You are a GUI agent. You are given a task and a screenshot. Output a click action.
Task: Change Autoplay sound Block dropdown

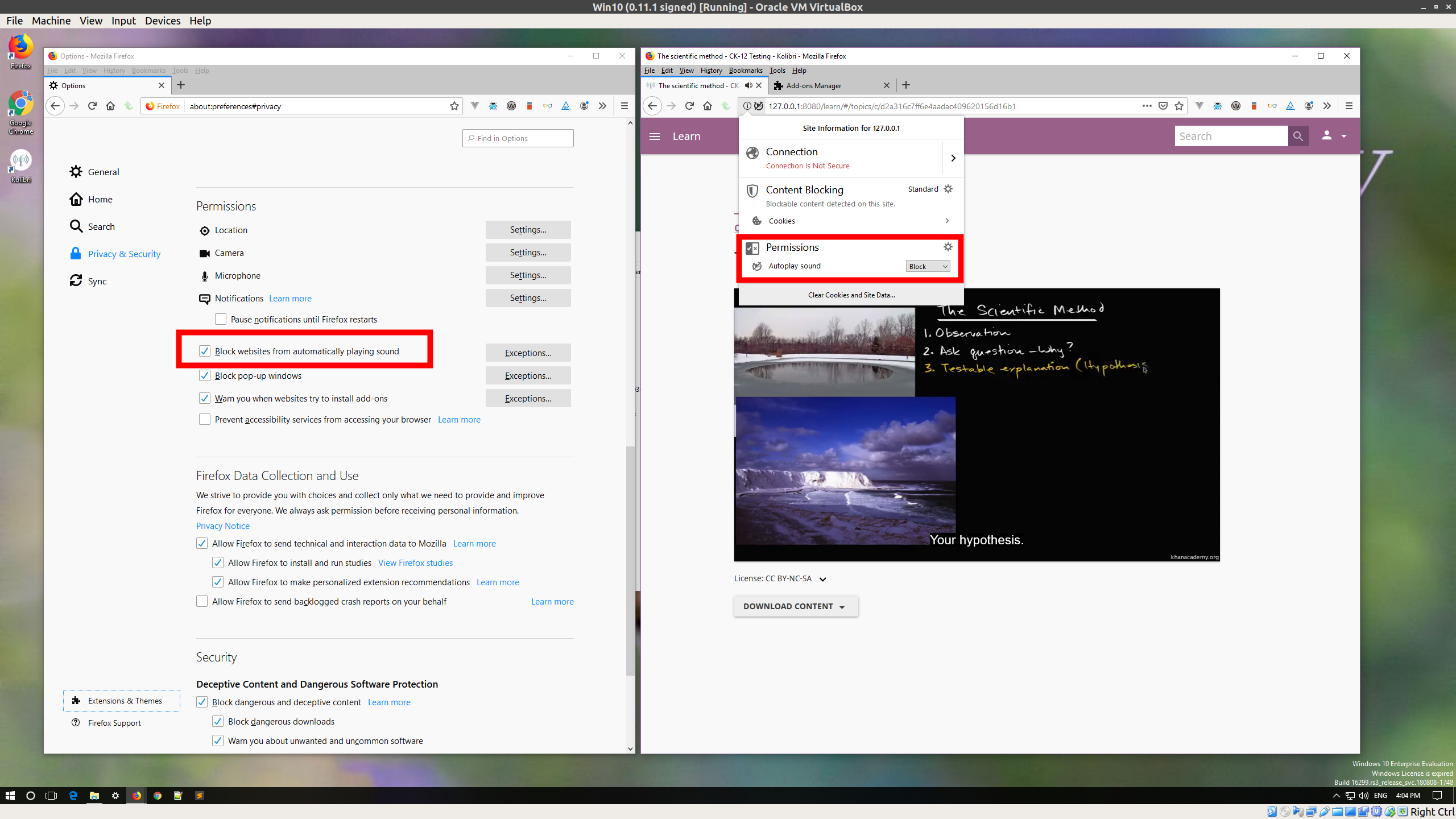coord(927,266)
